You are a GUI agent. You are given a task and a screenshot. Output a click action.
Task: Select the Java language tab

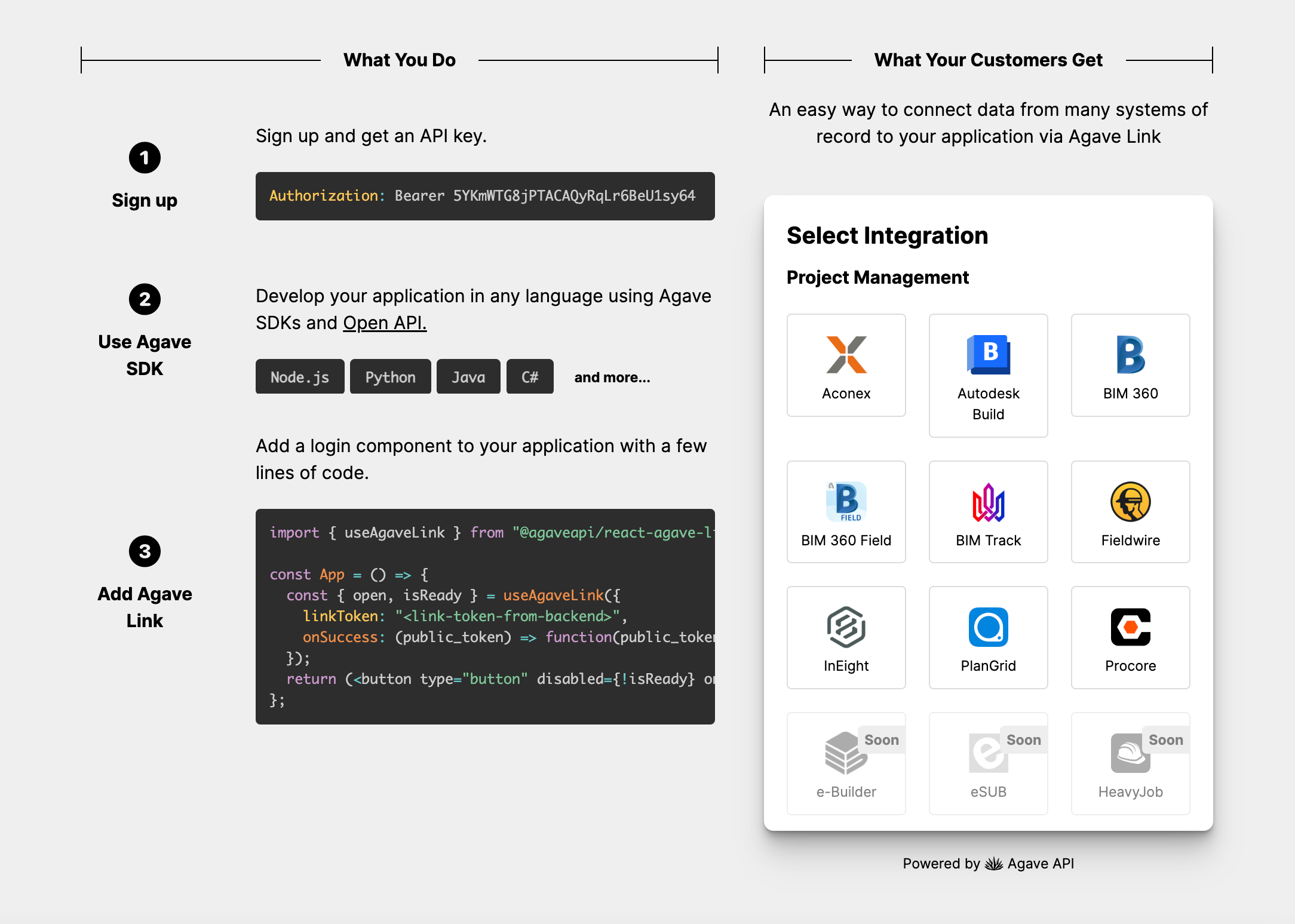click(x=468, y=377)
